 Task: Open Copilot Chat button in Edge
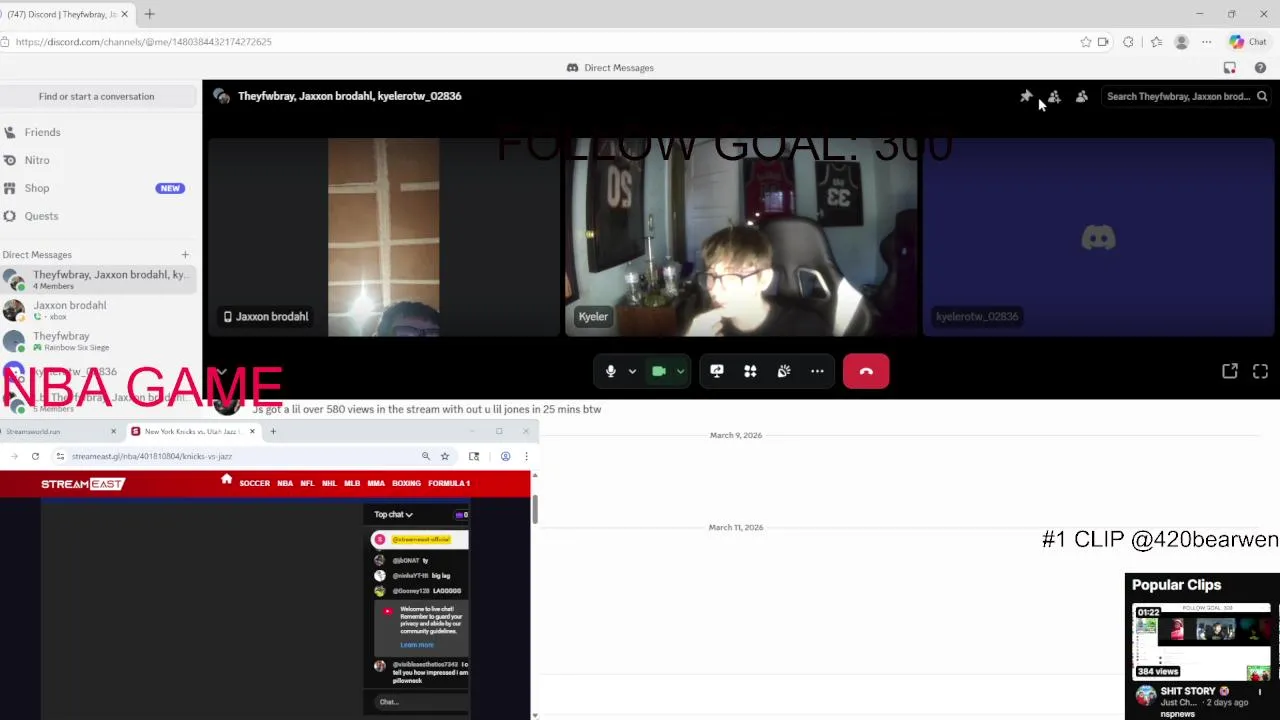point(1248,42)
